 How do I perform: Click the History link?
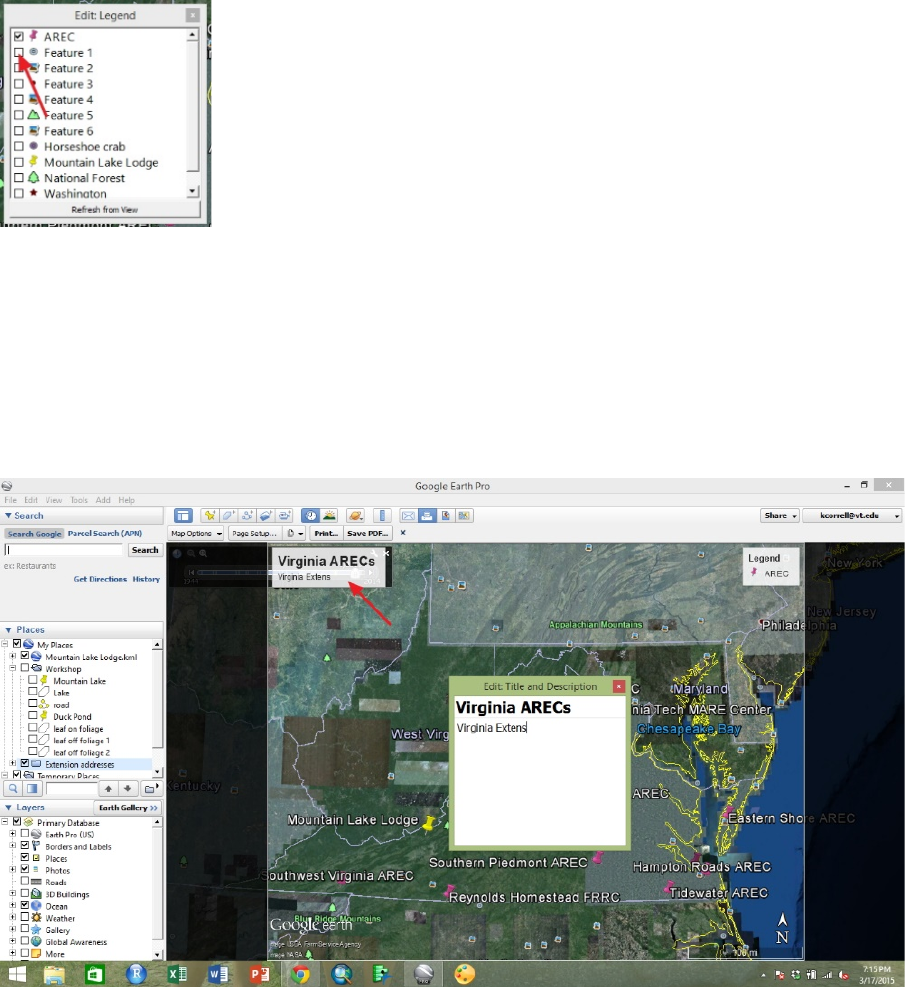[x=146, y=579]
